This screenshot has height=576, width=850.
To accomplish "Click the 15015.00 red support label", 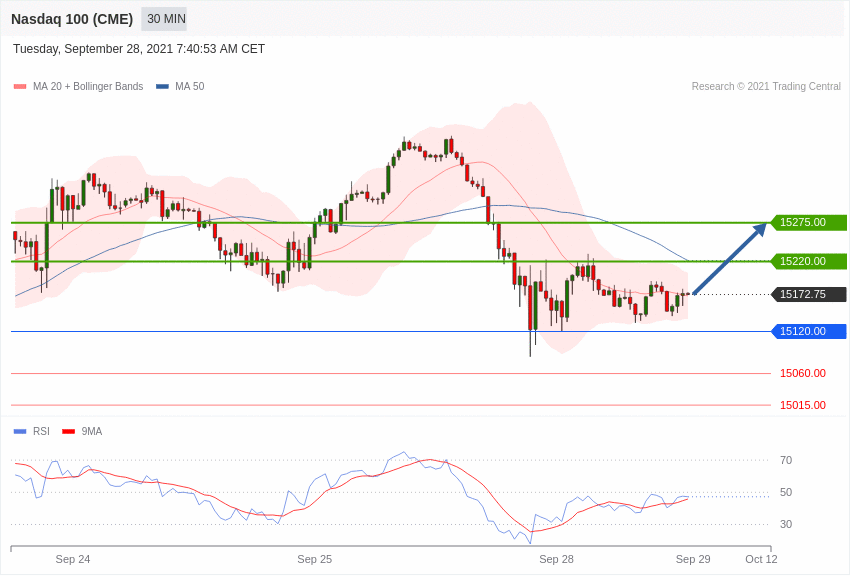I will tap(803, 405).
